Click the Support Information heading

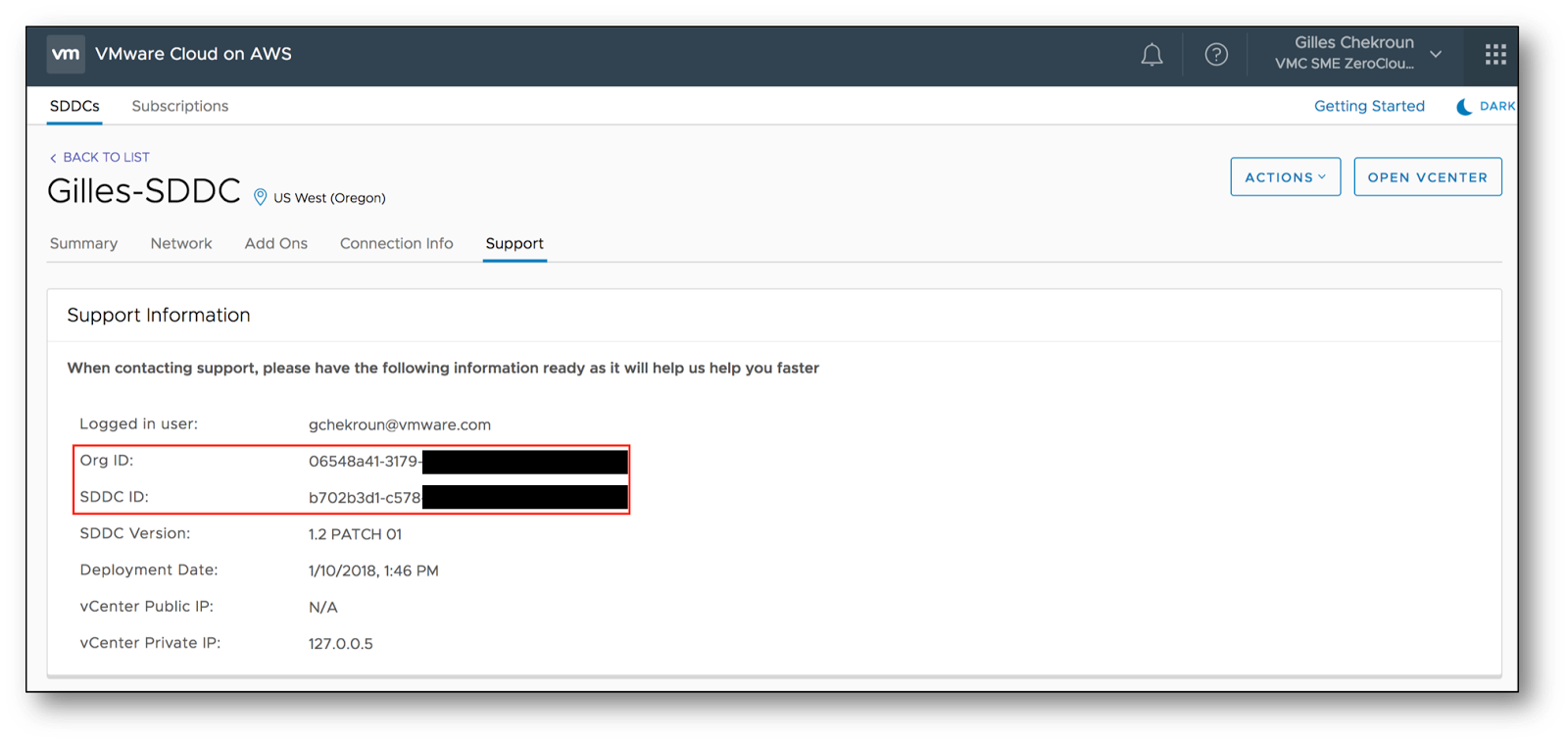pyautogui.click(x=159, y=315)
